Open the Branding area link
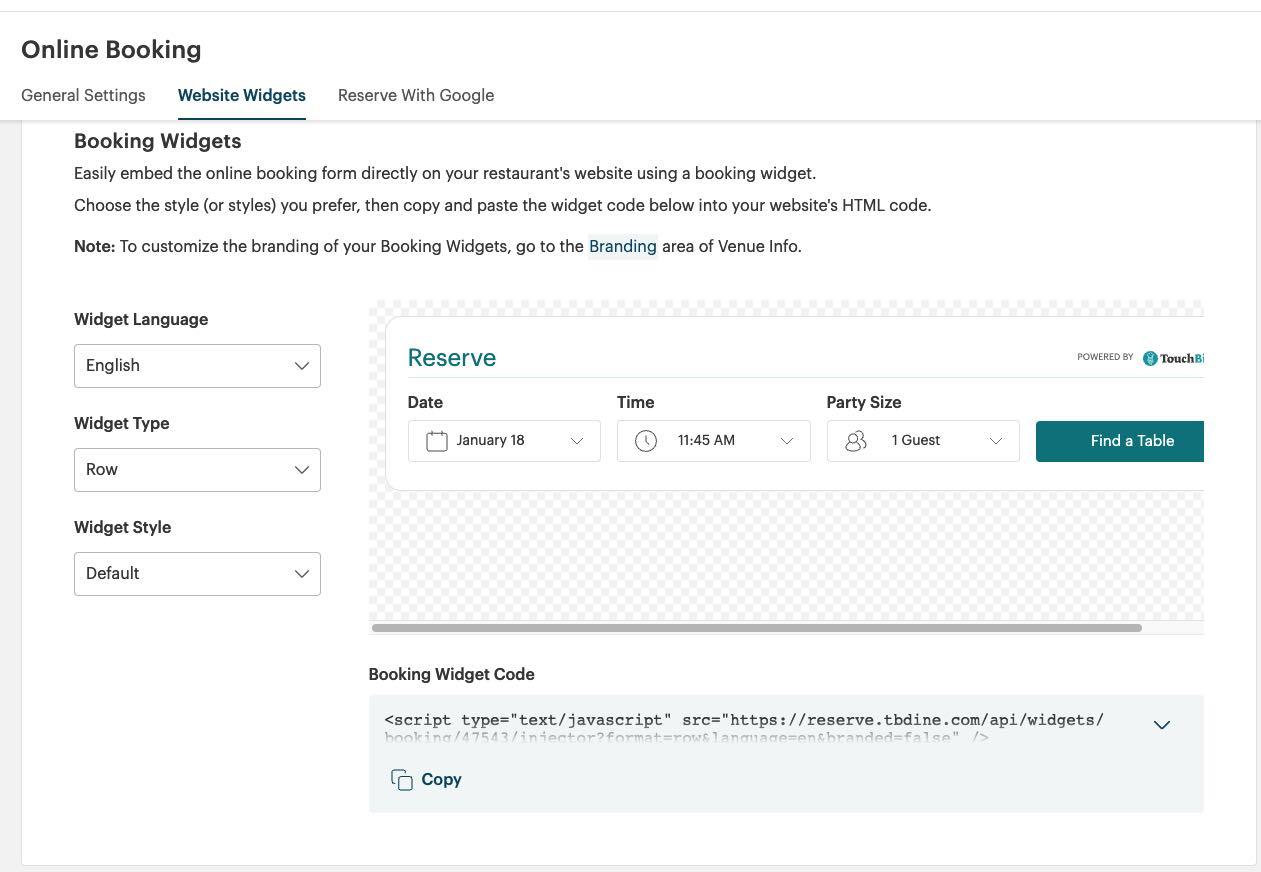The width and height of the screenshot is (1261, 872). click(622, 246)
